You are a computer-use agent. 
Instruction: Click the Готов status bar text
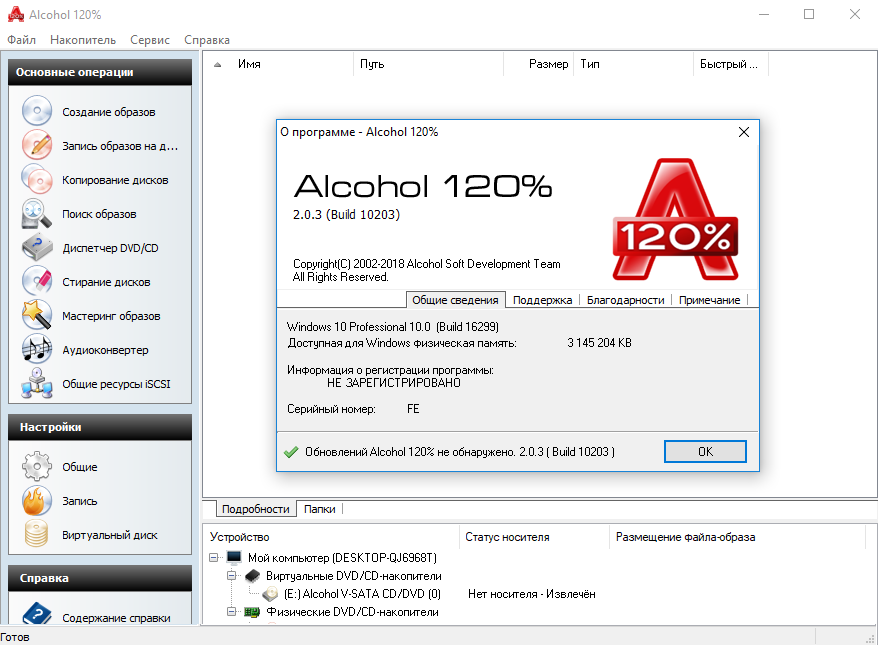pyautogui.click(x=15, y=637)
